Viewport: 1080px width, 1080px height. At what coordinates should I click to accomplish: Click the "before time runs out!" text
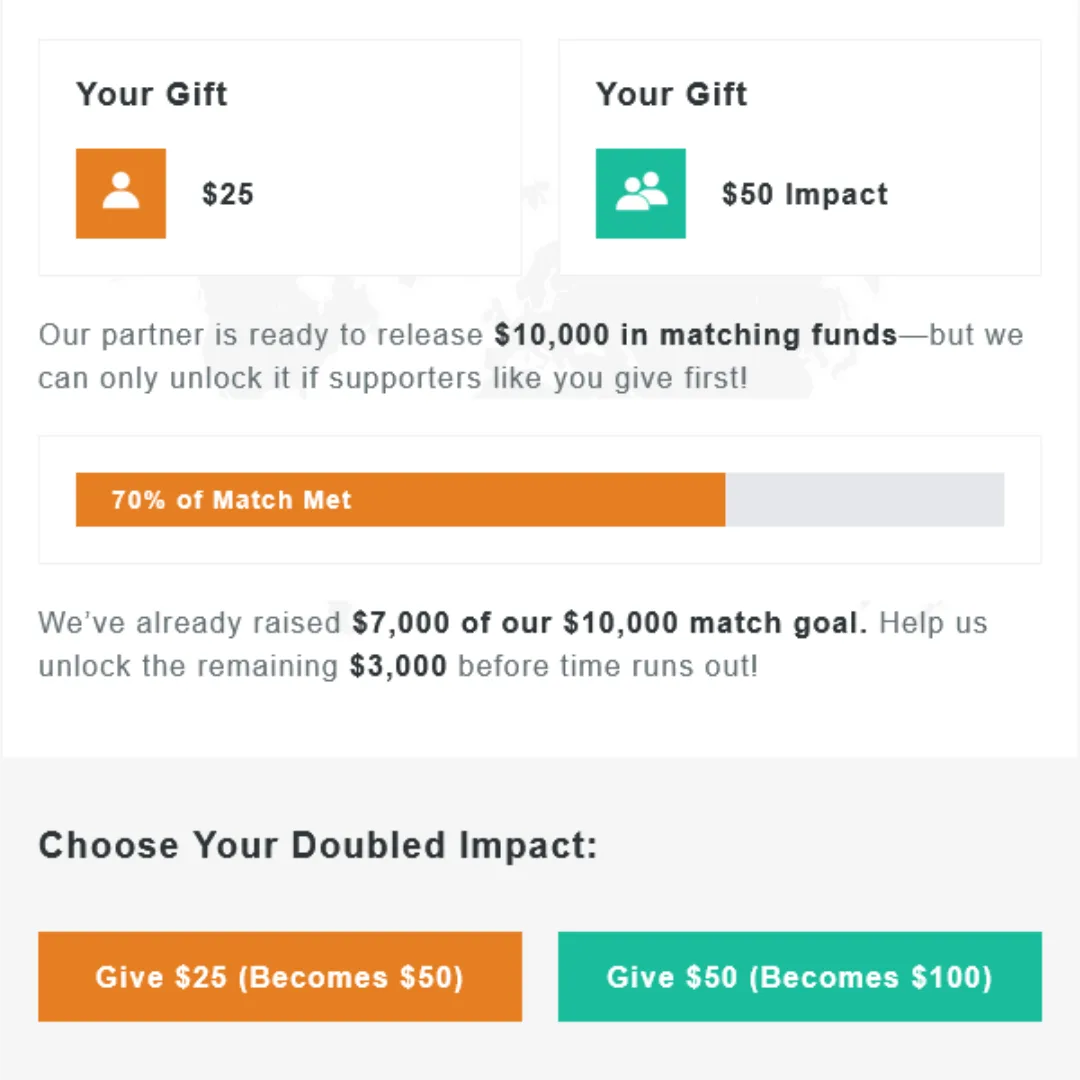click(x=608, y=666)
